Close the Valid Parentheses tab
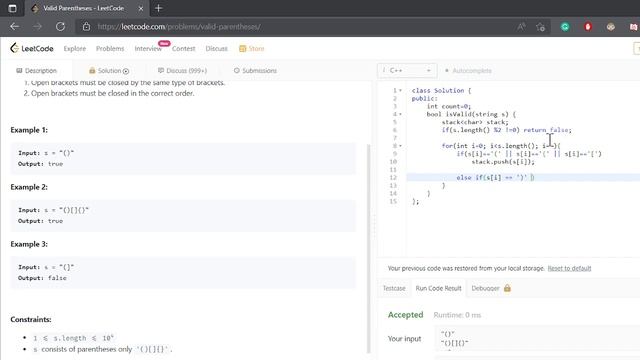 141,8
